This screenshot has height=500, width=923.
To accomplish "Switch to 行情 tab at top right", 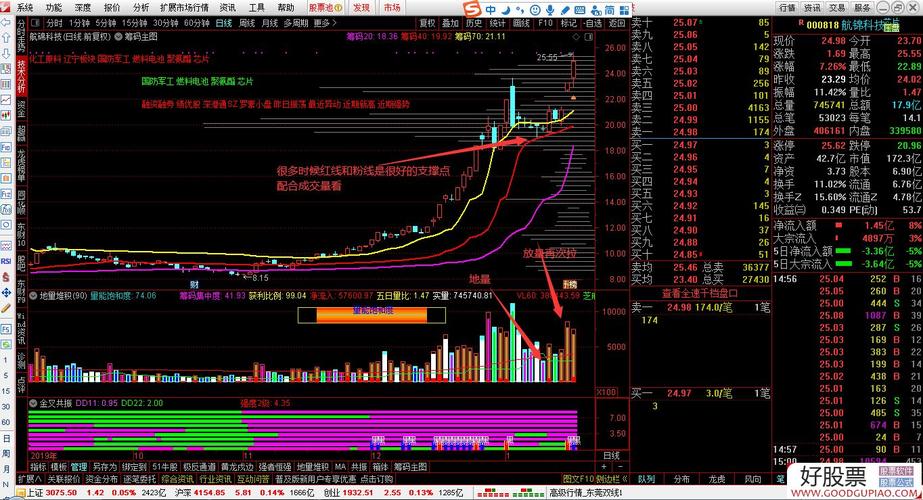I will point(787,8).
